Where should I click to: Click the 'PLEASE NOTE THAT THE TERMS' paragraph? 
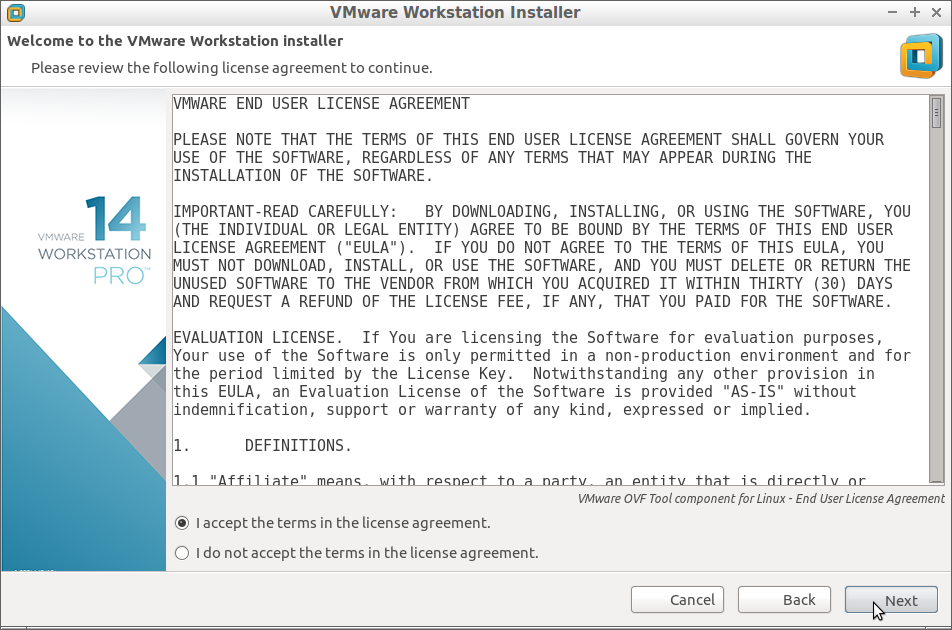528,157
